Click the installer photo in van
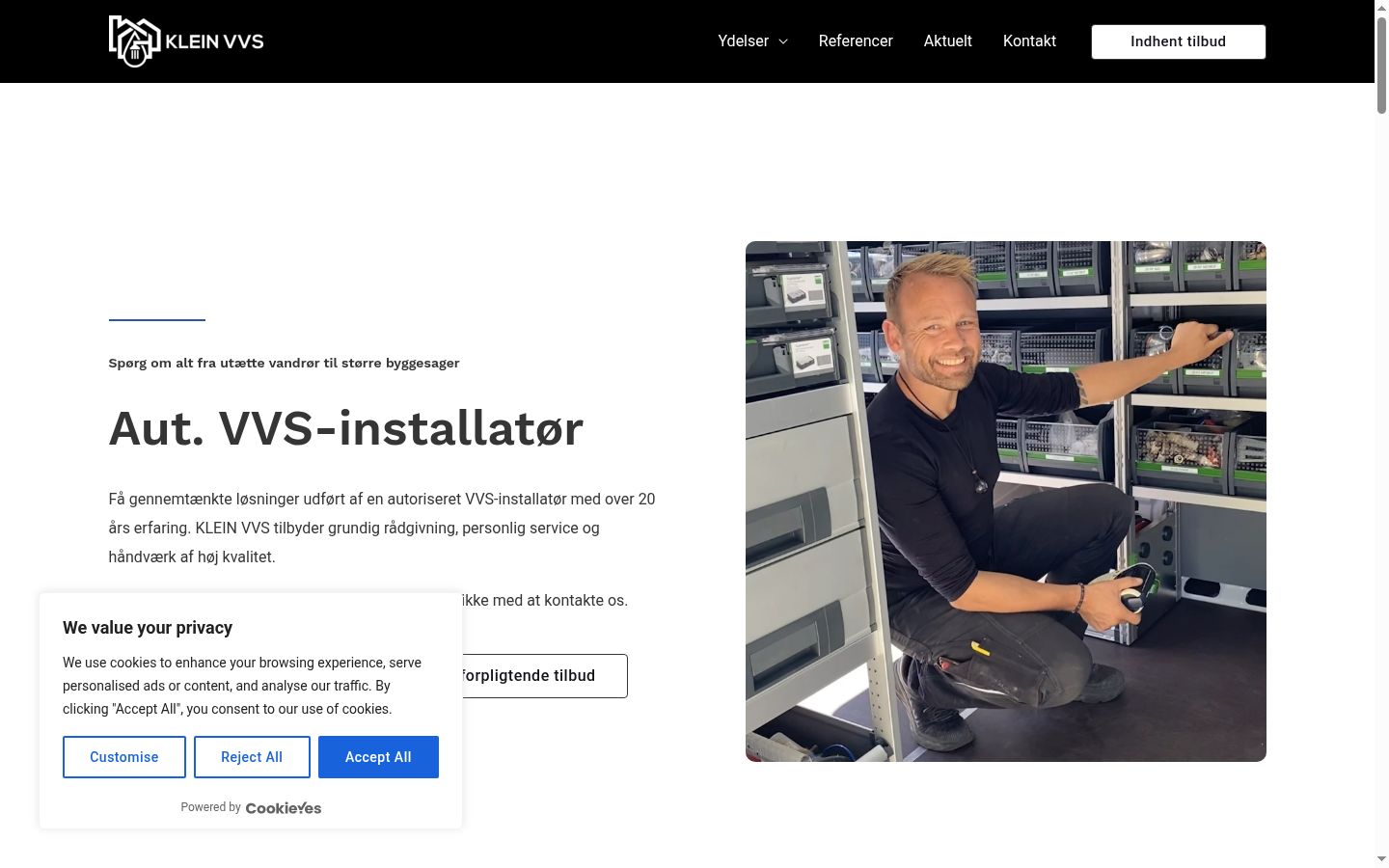This screenshot has height=868, width=1389. click(1005, 502)
